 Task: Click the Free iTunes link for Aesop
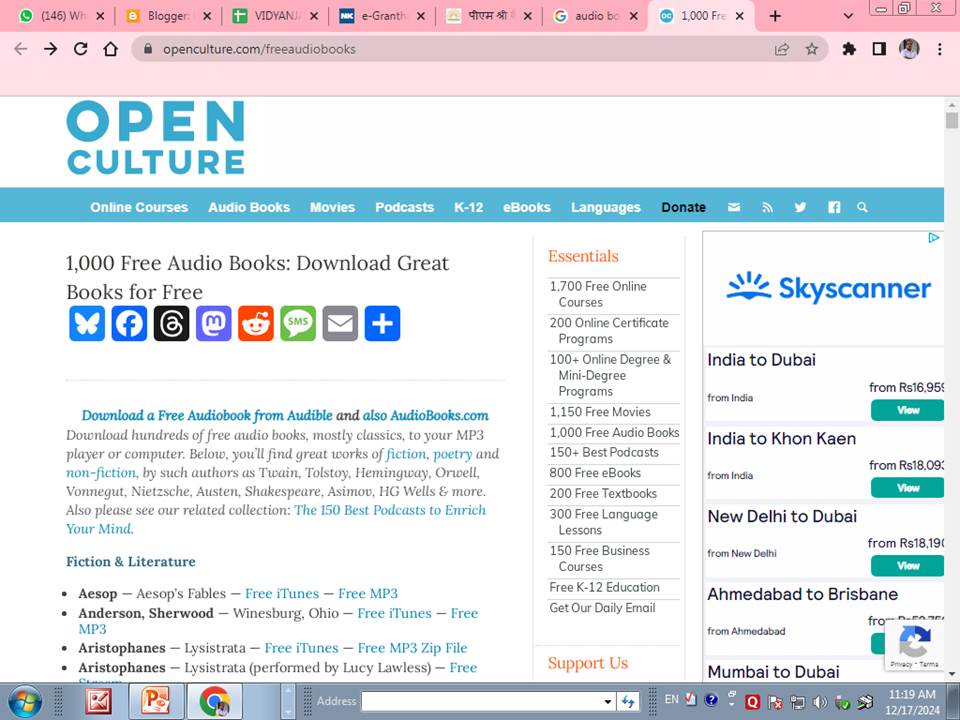281,593
